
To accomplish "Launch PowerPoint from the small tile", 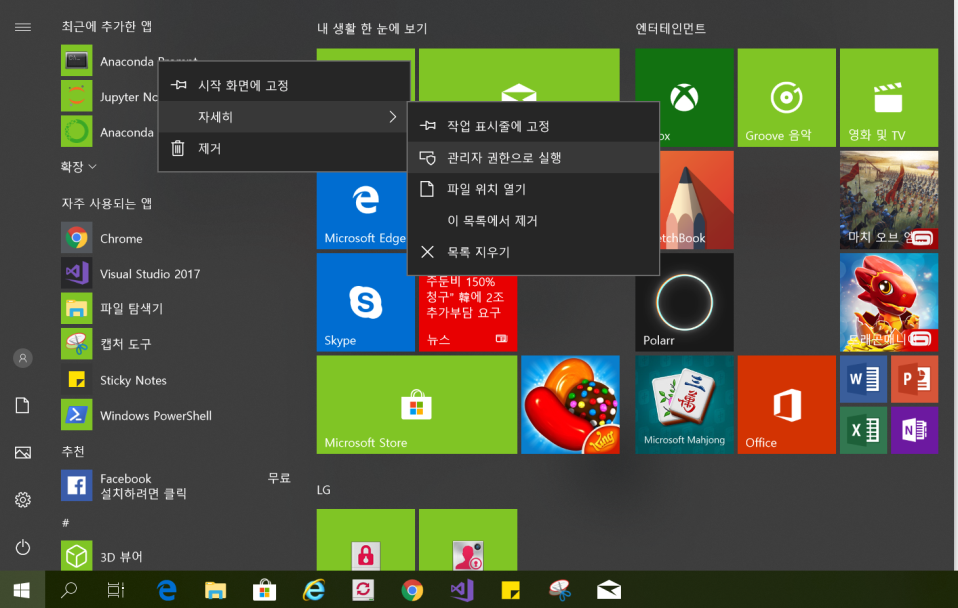I will (915, 379).
